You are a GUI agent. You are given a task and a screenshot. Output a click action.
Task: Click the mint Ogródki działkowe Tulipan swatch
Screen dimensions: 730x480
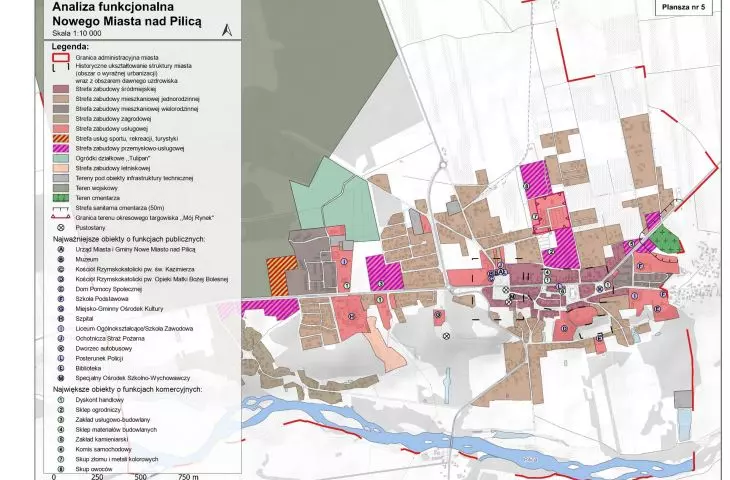[x=61, y=158]
